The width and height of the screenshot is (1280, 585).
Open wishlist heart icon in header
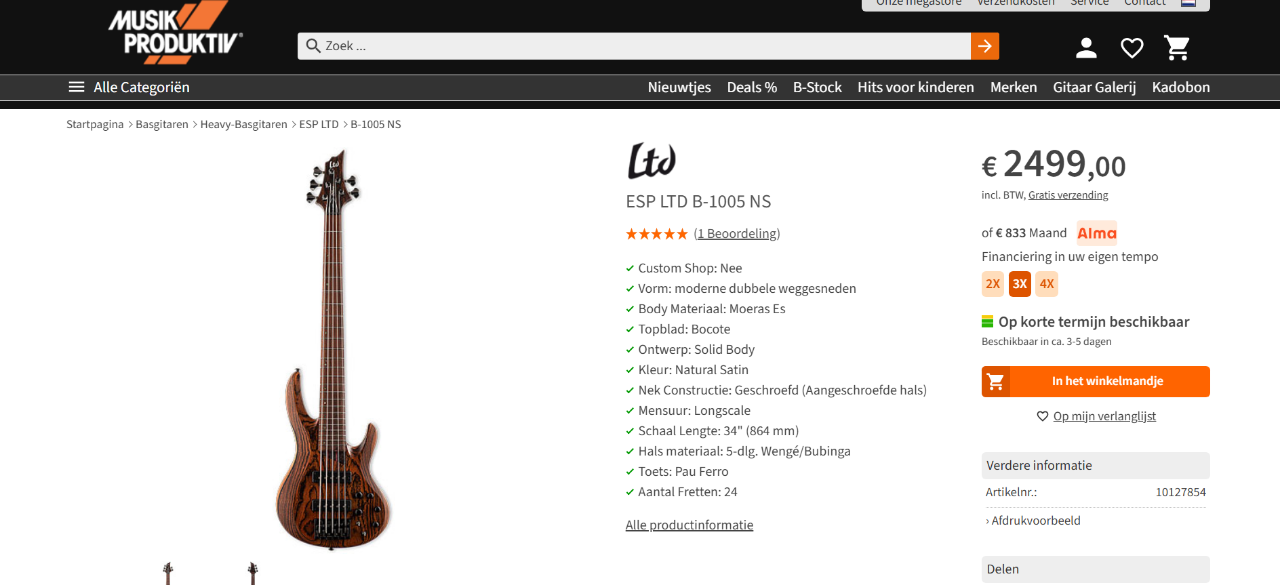(x=1132, y=47)
